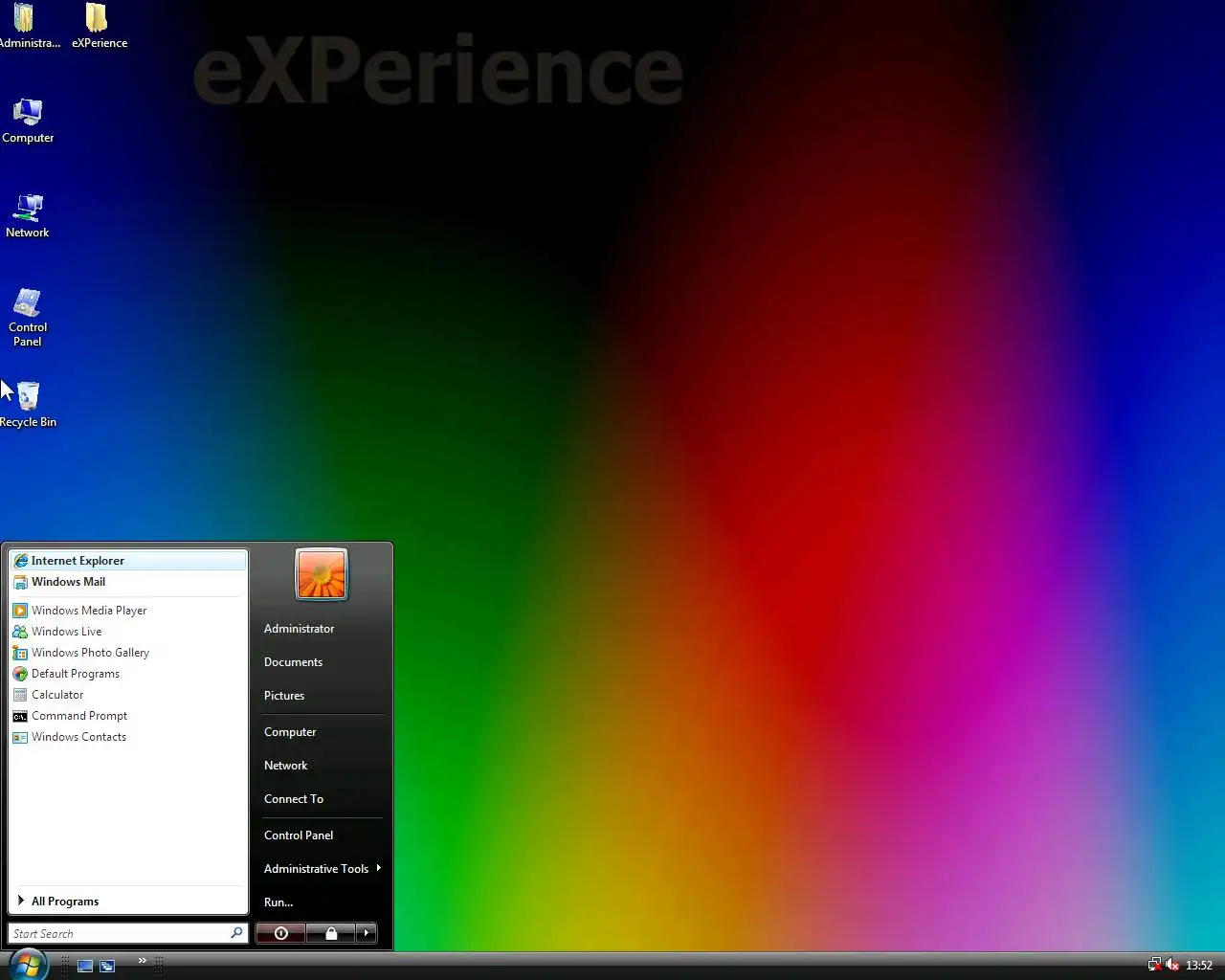Select Control Panel in the Start menu right pane
The height and width of the screenshot is (980, 1225).
pos(321,835)
